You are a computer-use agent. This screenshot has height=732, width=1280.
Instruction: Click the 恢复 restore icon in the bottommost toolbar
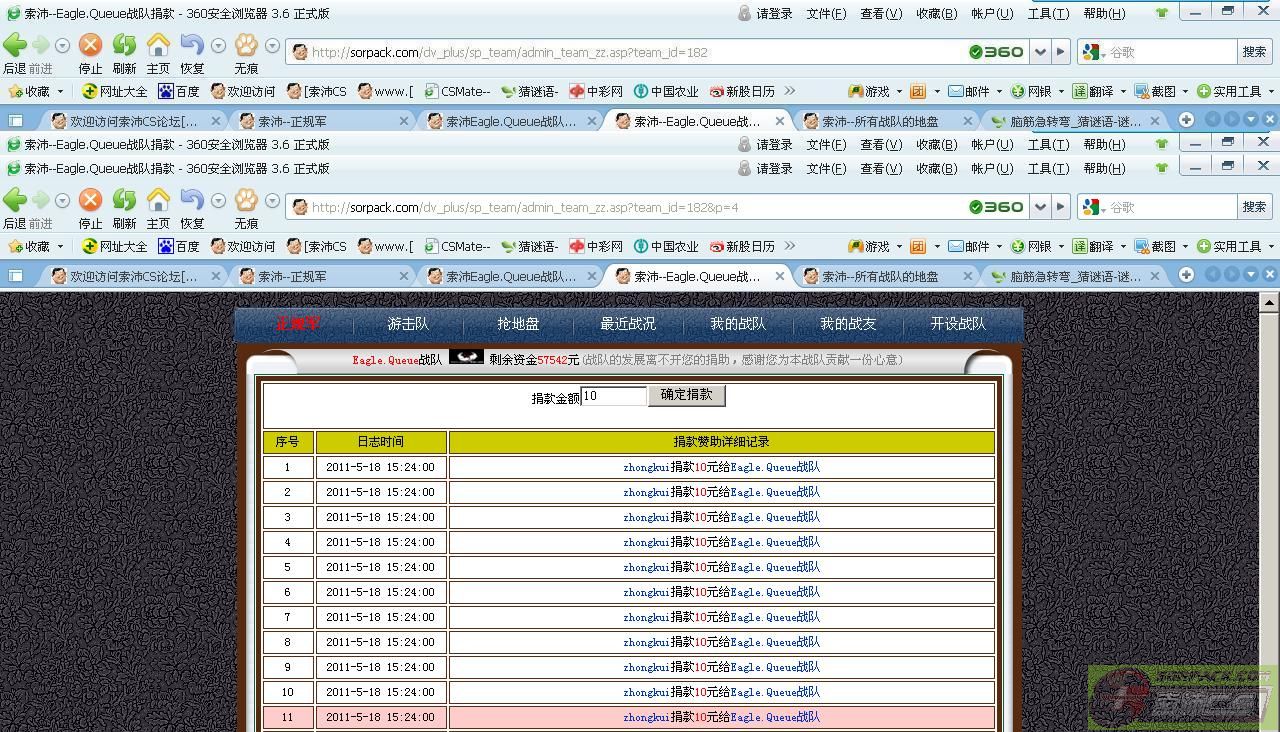coord(192,201)
